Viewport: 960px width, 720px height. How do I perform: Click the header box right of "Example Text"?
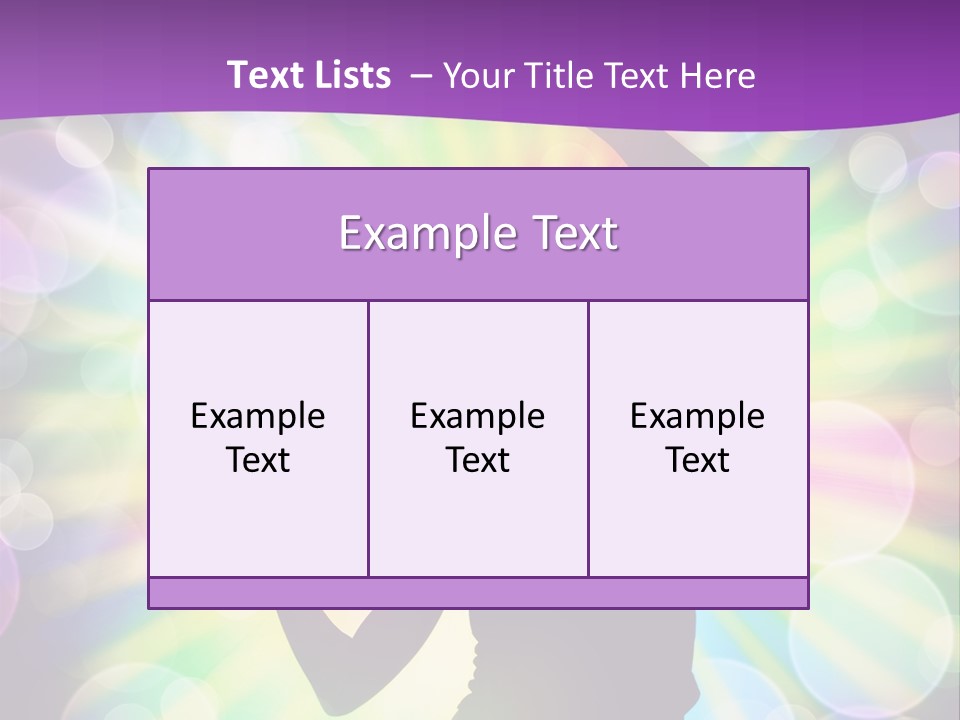720,234
